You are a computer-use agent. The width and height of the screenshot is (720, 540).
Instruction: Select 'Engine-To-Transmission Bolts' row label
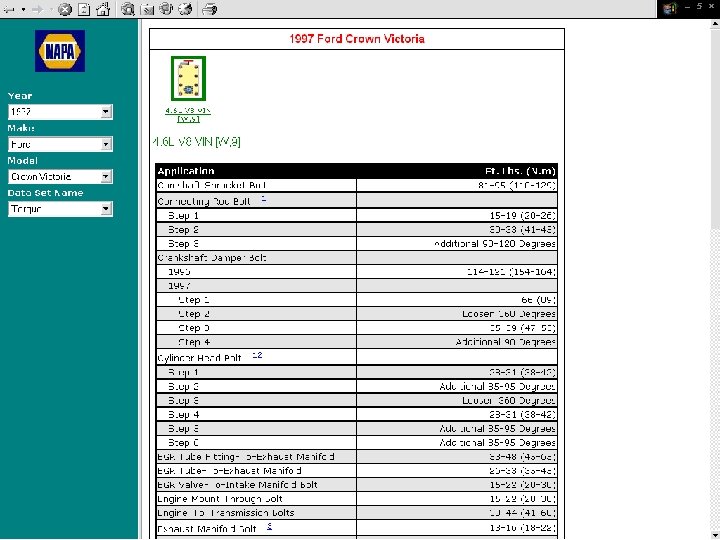pyautogui.click(x=226, y=513)
